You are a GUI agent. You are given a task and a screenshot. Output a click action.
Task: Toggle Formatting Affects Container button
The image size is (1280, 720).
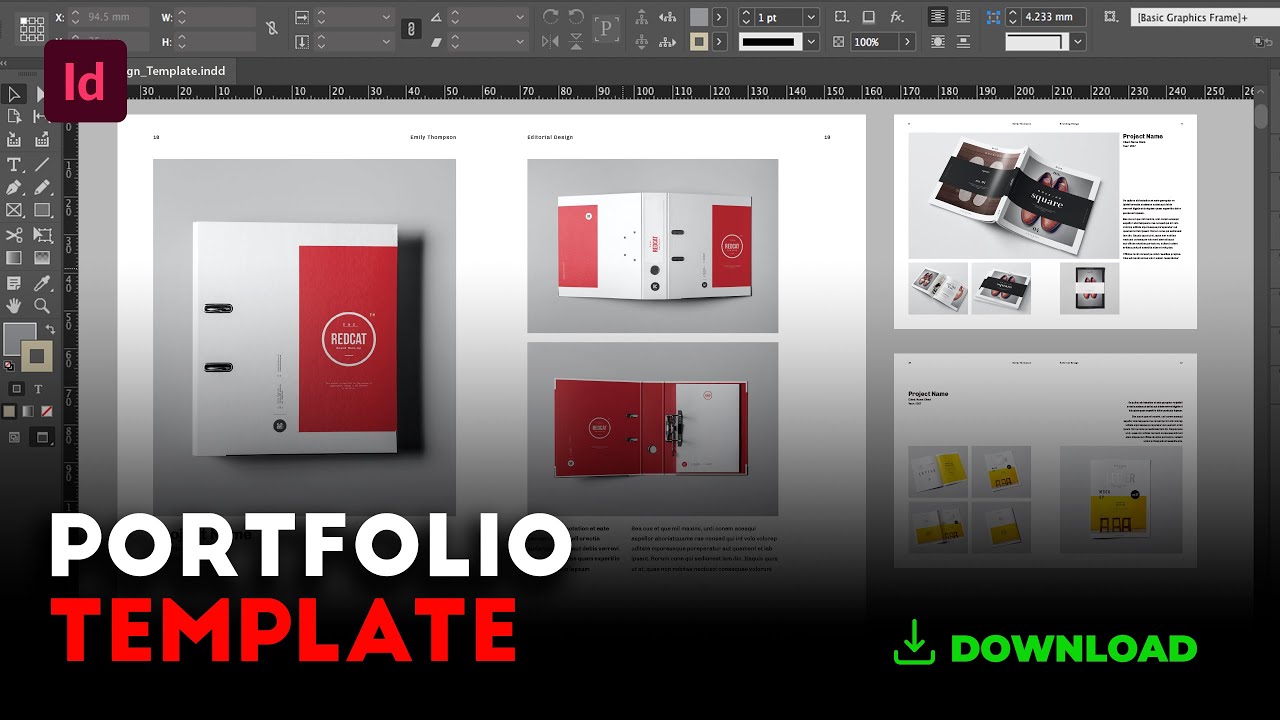pyautogui.click(x=14, y=388)
